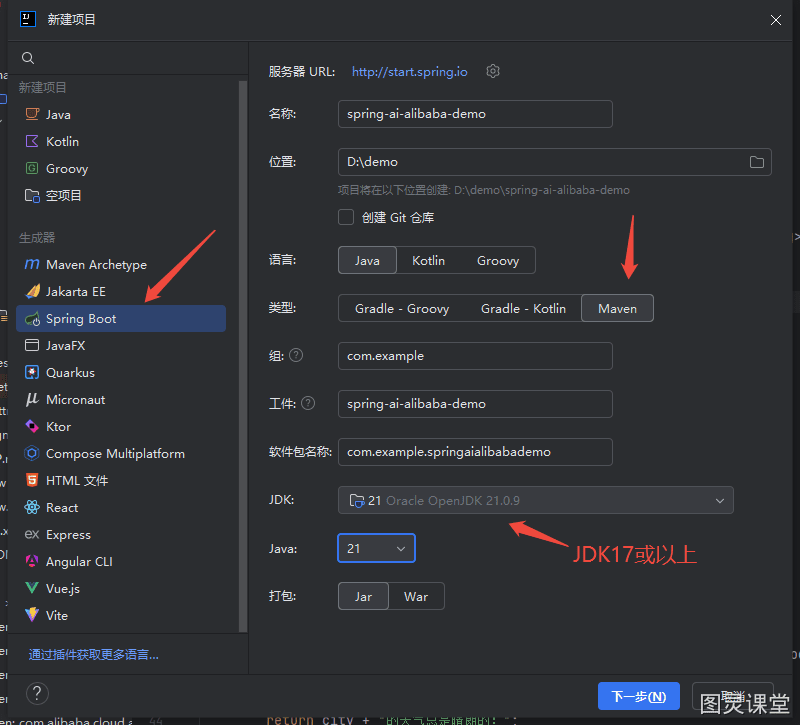
Task: Choose Maven build type
Action: coord(617,308)
